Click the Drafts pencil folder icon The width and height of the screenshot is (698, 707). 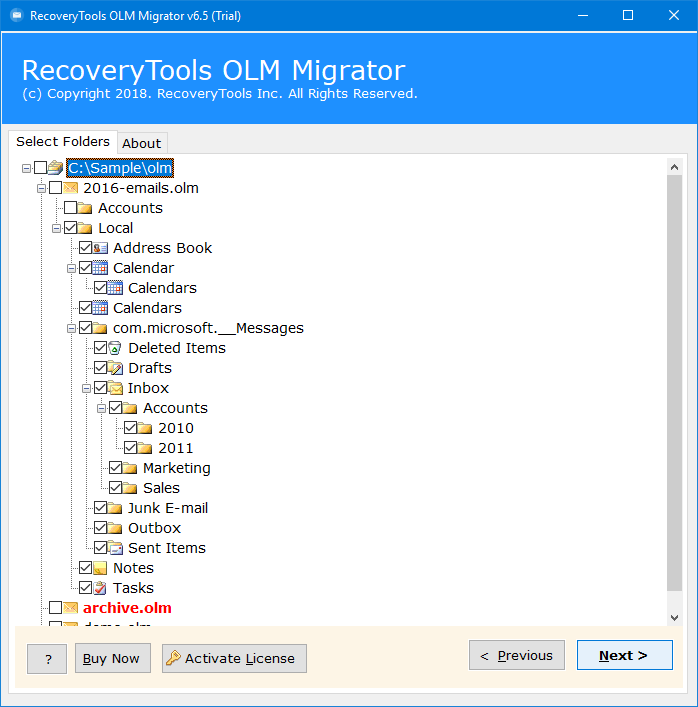pos(115,368)
